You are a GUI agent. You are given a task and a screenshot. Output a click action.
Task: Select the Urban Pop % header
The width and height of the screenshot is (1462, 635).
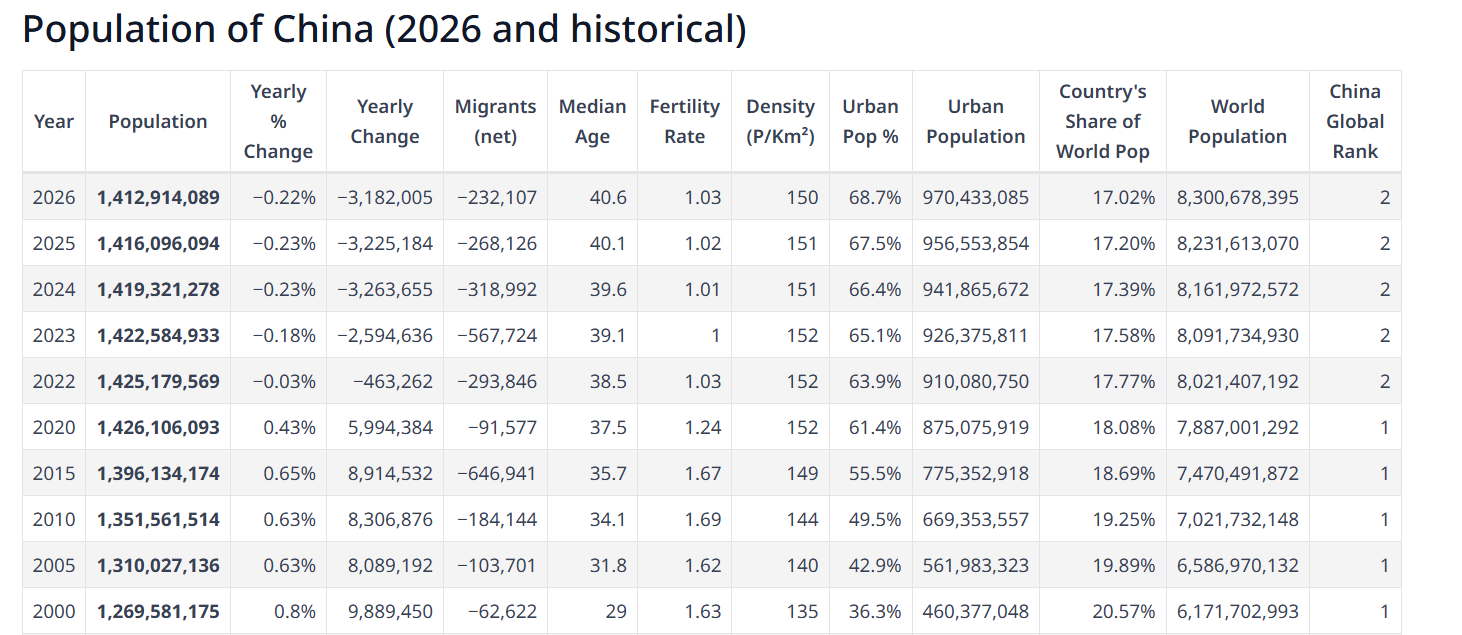[x=870, y=121]
